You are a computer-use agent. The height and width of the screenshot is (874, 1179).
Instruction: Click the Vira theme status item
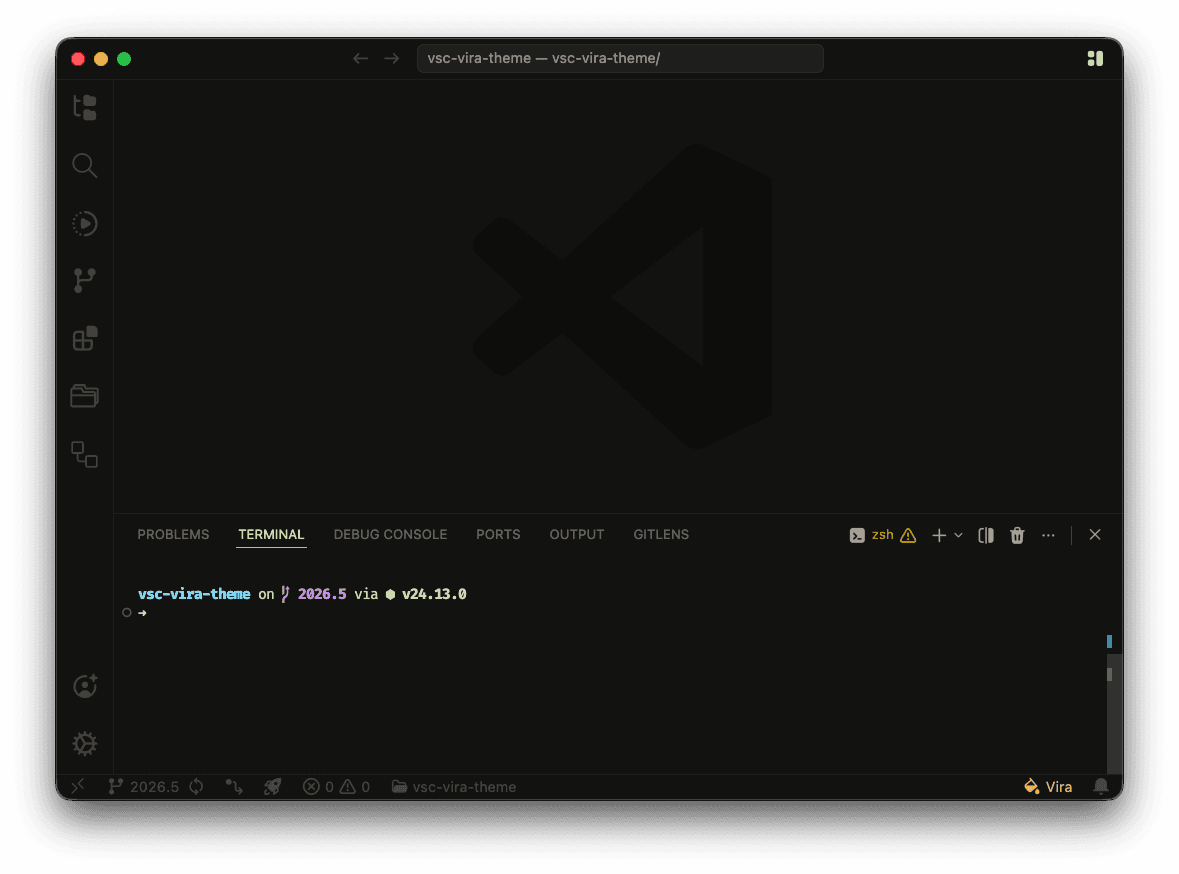1048,787
